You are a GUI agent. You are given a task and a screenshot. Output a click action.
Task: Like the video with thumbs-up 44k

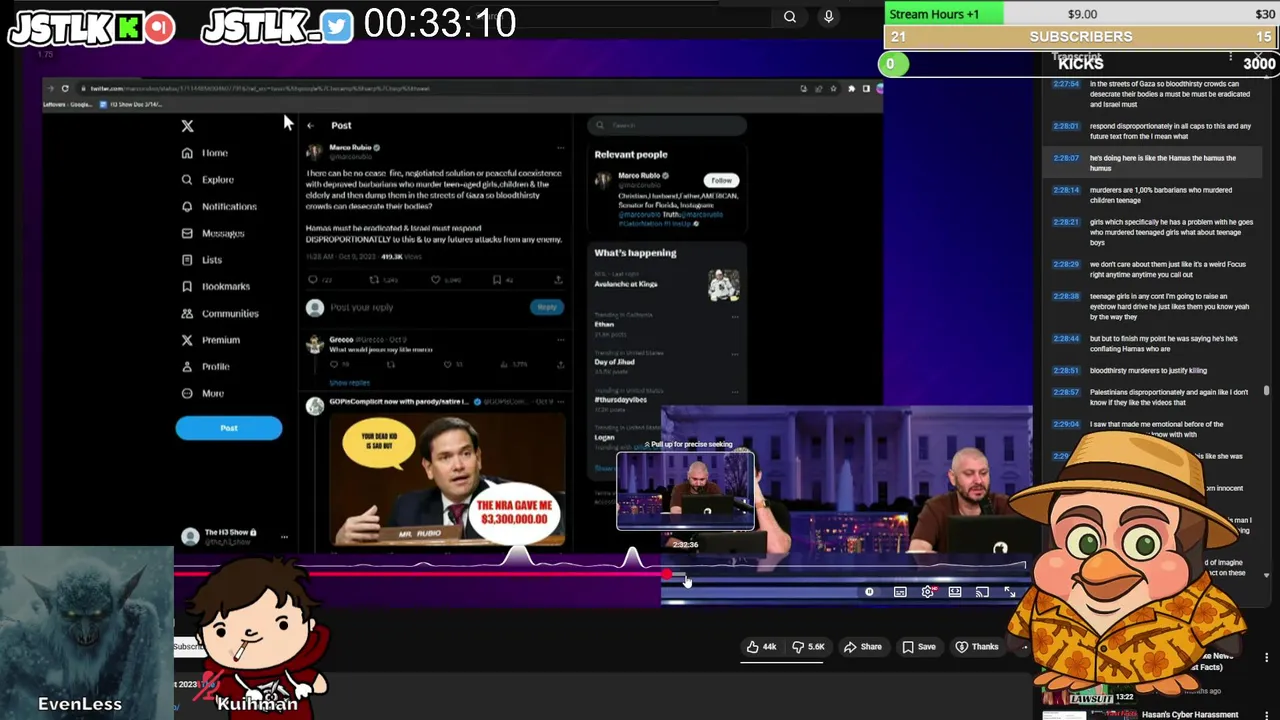coord(761,647)
